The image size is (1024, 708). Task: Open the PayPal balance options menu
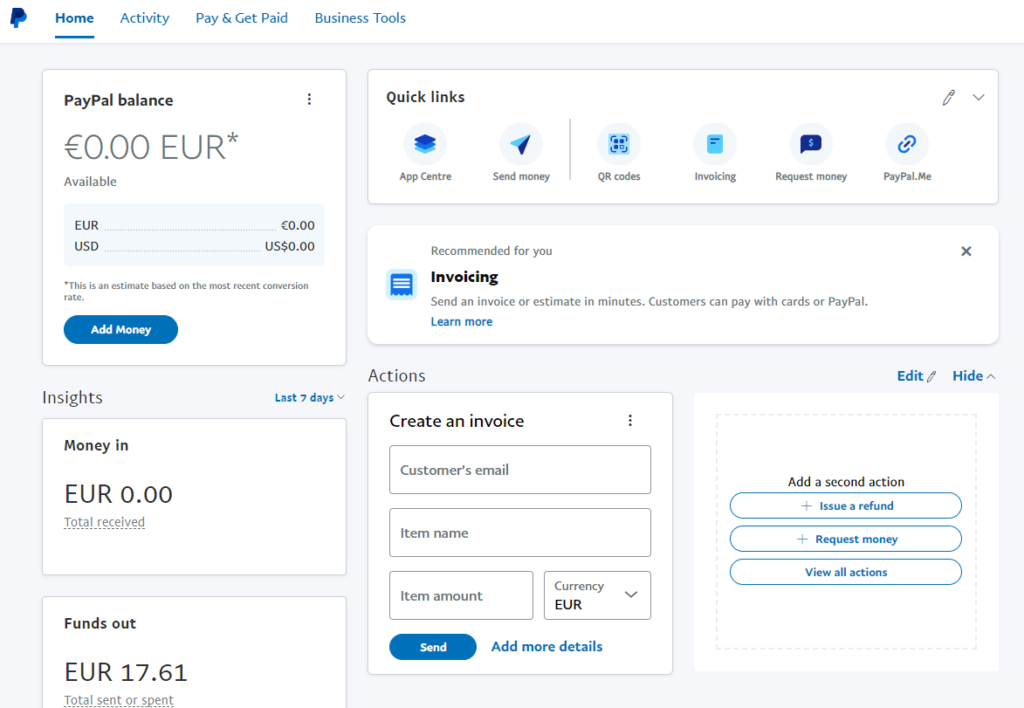(x=309, y=99)
